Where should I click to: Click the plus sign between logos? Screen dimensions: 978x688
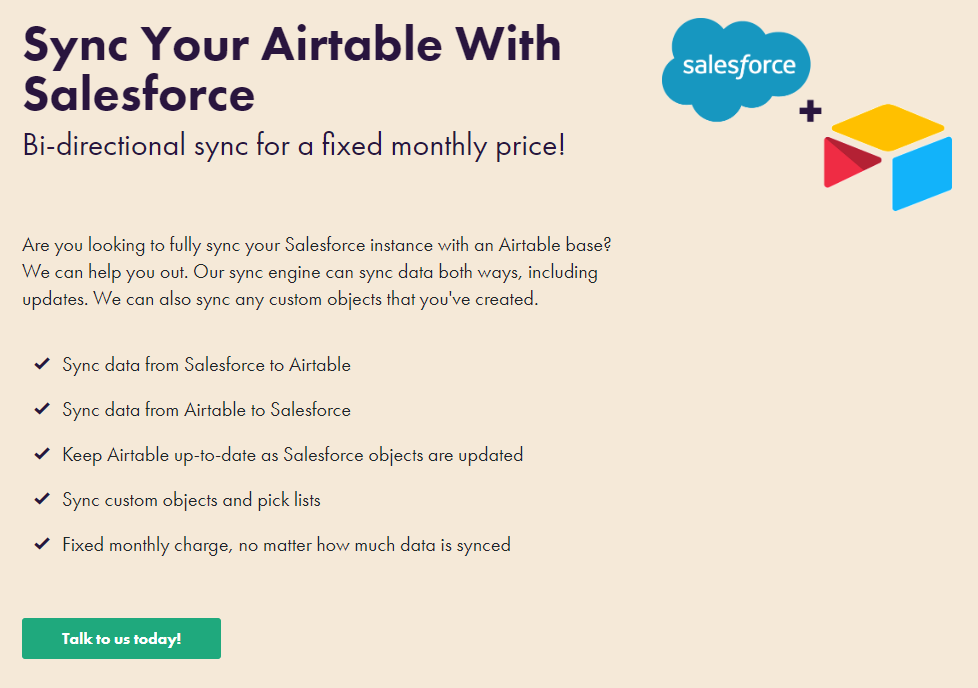pyautogui.click(x=810, y=112)
